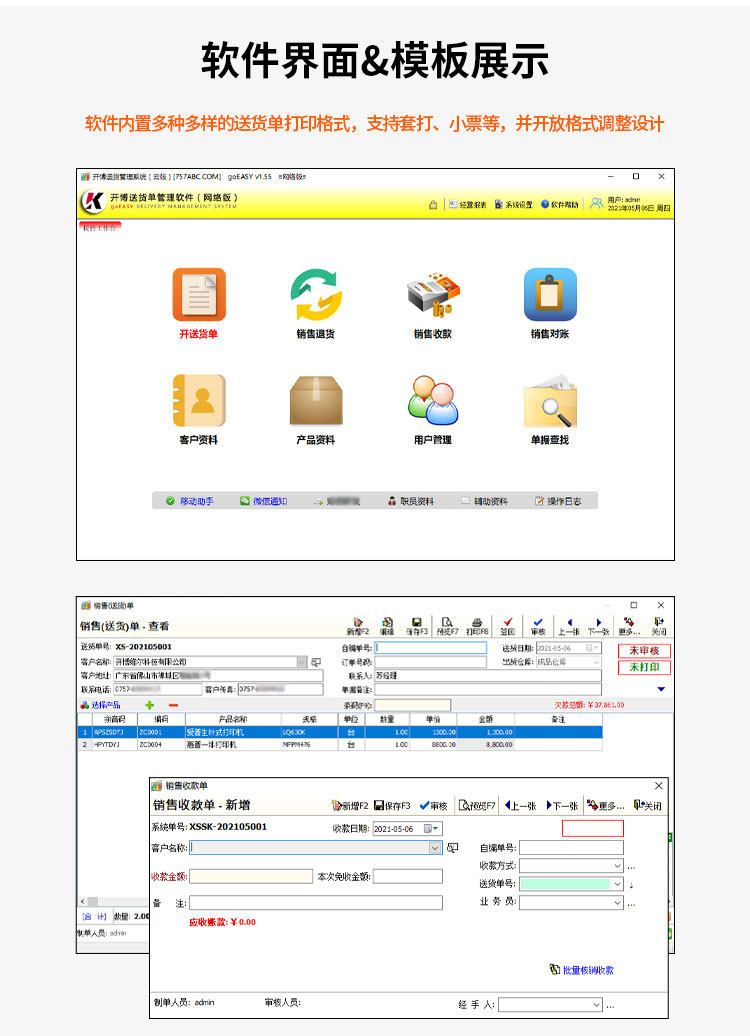Open 客户资料 customer address book
Screen dimensions: 750x1036
click(199, 401)
